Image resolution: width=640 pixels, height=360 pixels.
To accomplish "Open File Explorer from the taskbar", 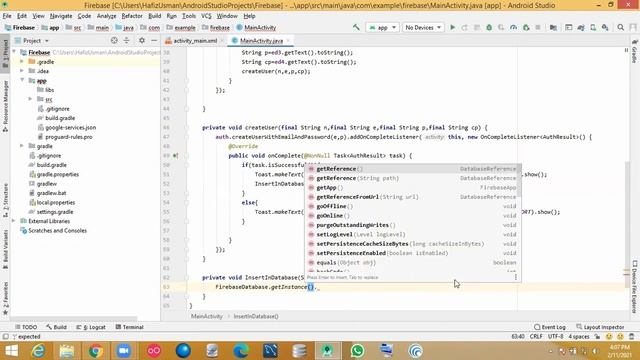I will [67, 351].
